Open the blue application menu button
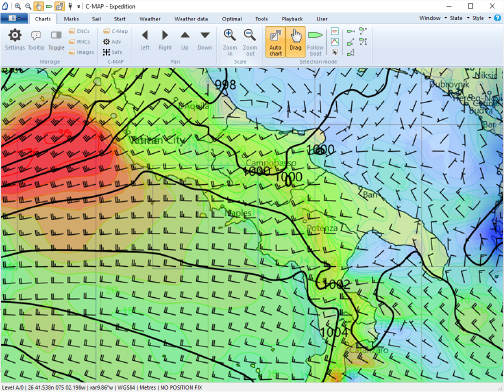 [14, 18]
